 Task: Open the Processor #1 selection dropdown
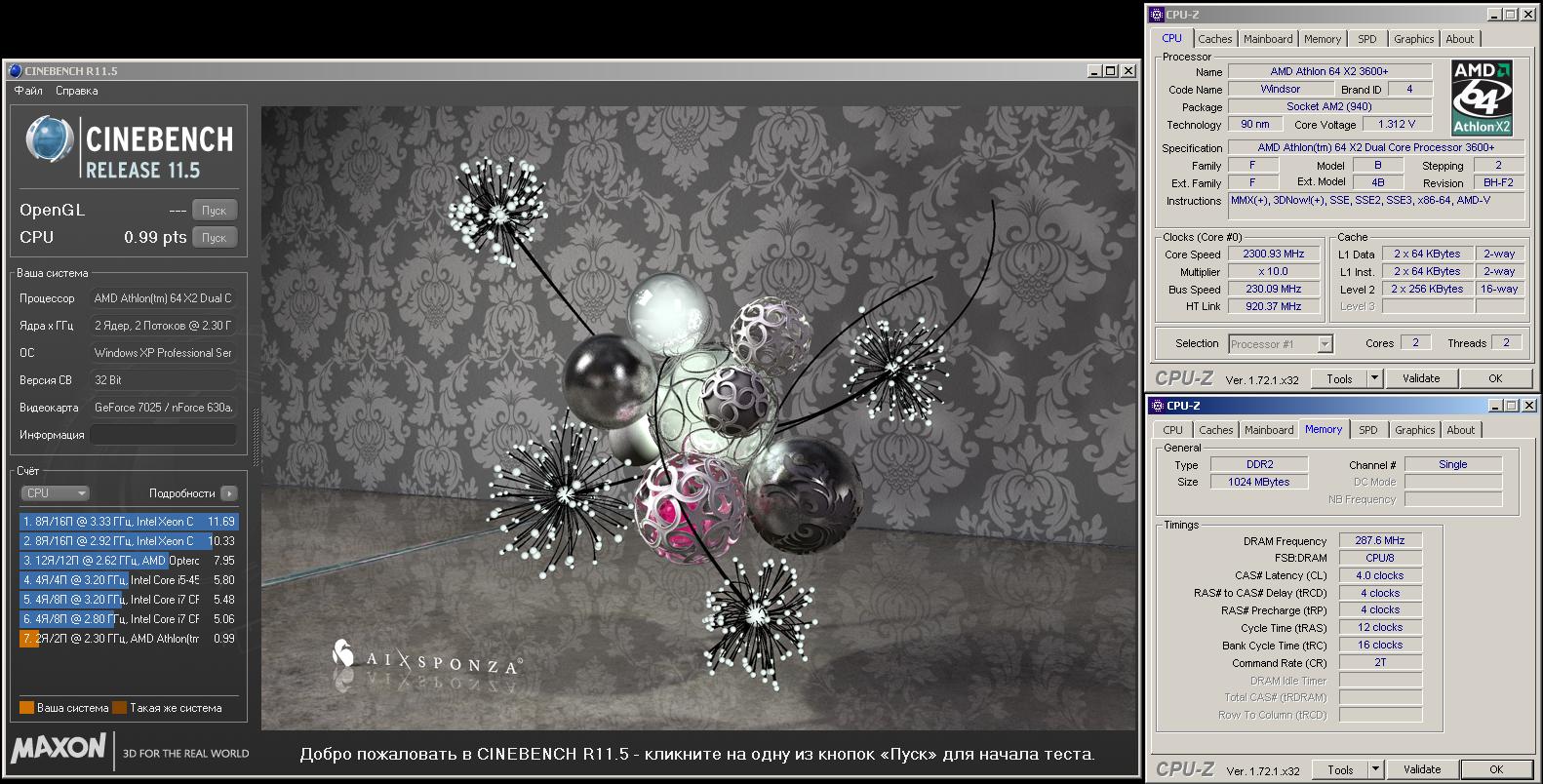click(1281, 344)
